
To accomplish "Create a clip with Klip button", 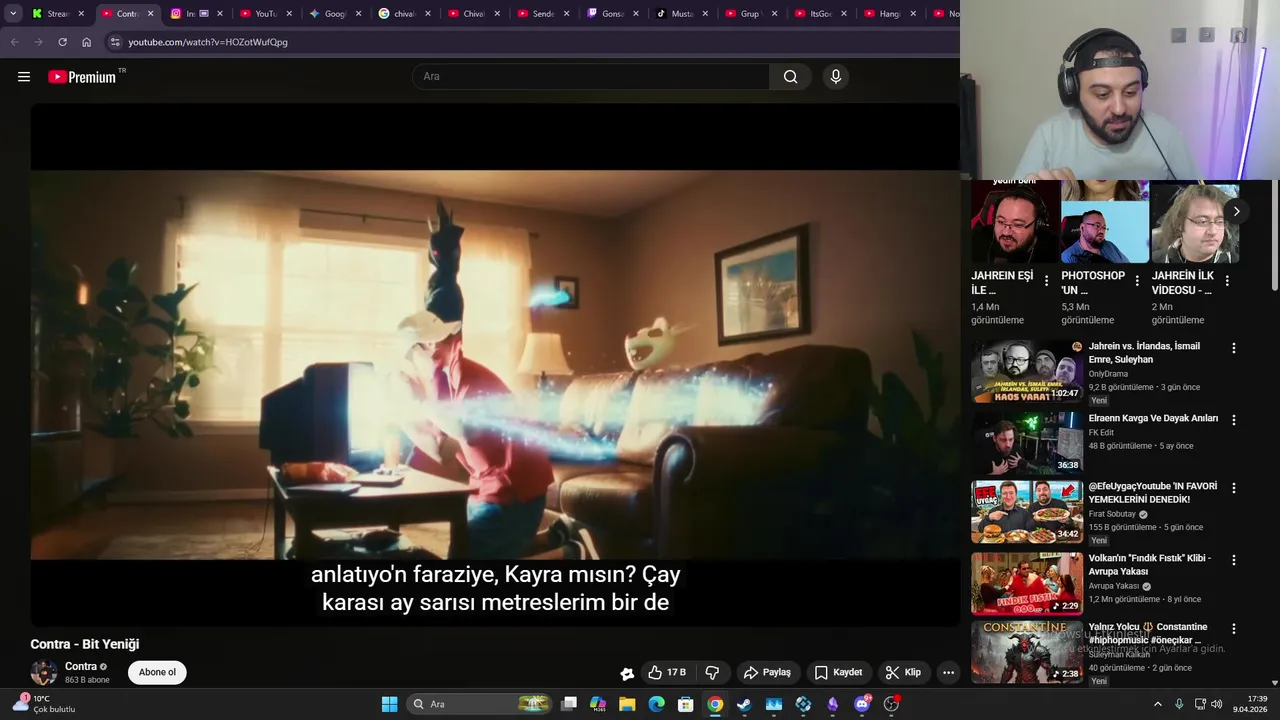I will 903,672.
